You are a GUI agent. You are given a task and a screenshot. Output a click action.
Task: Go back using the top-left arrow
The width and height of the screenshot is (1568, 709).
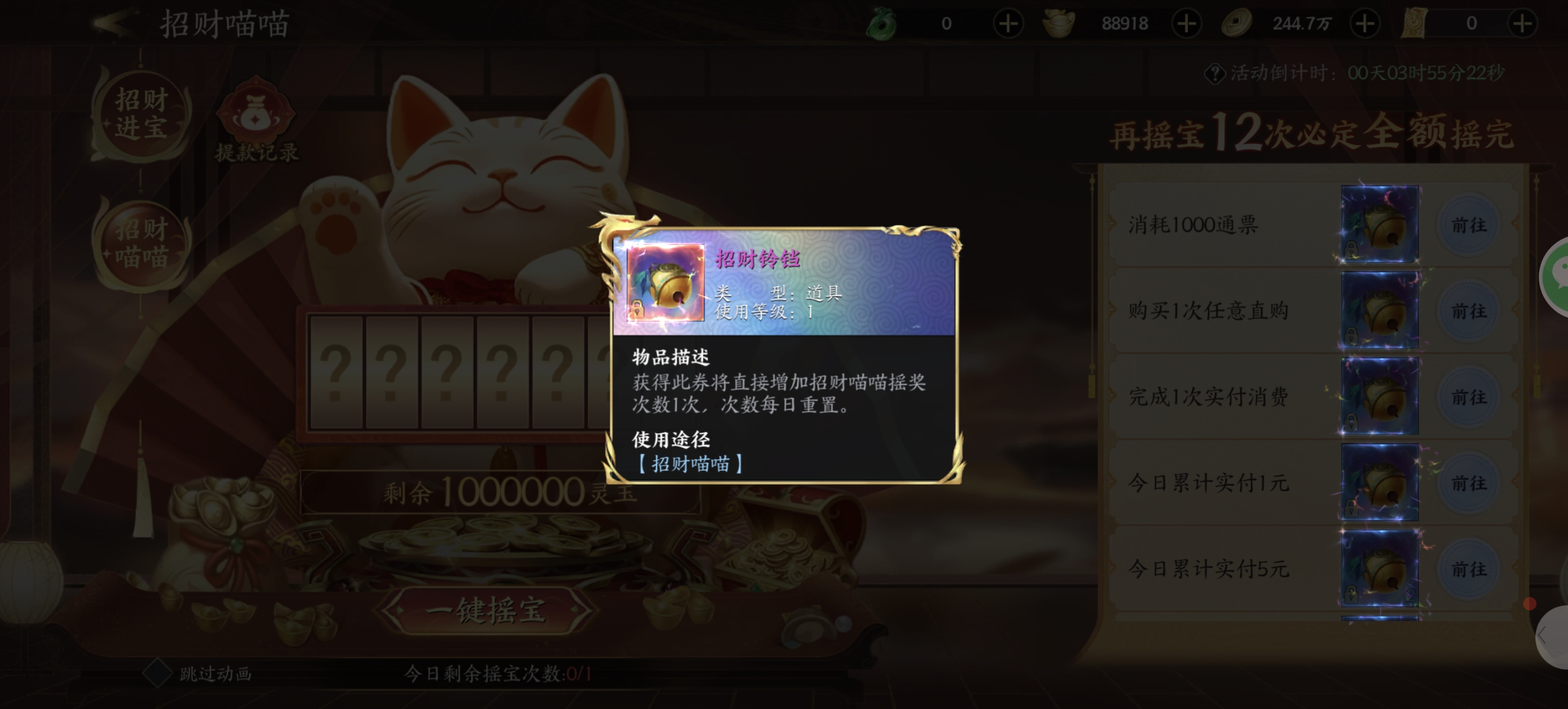[114, 24]
